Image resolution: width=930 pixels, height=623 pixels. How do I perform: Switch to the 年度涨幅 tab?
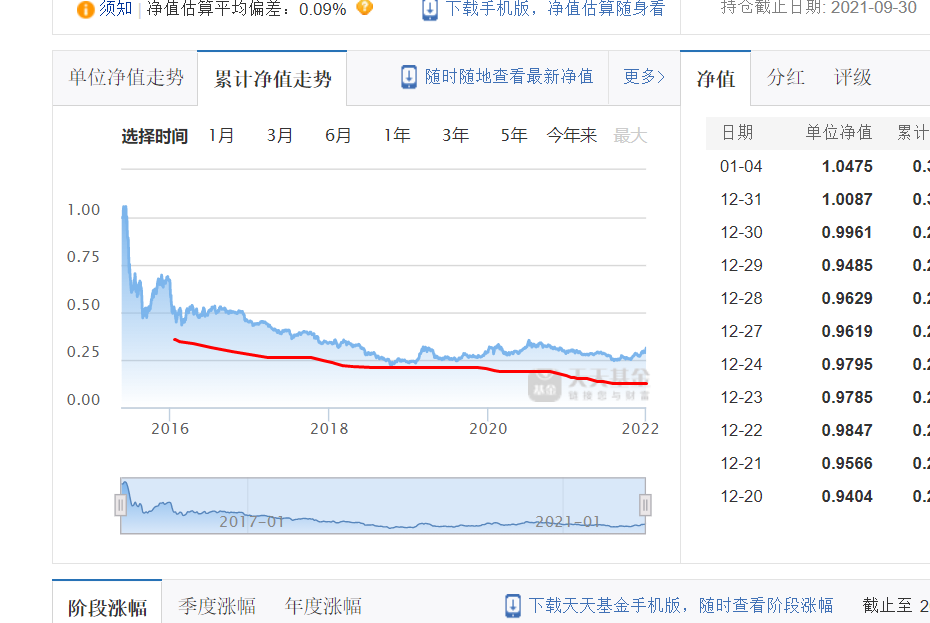click(323, 606)
